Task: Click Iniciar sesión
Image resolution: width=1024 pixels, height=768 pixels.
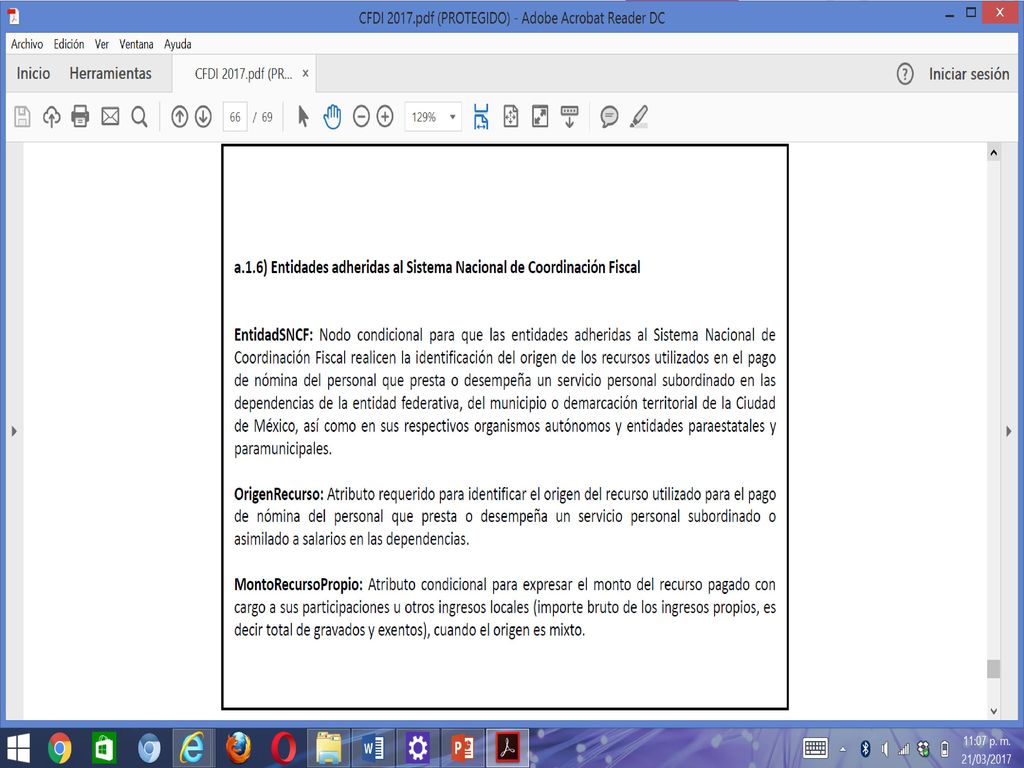Action: (969, 74)
